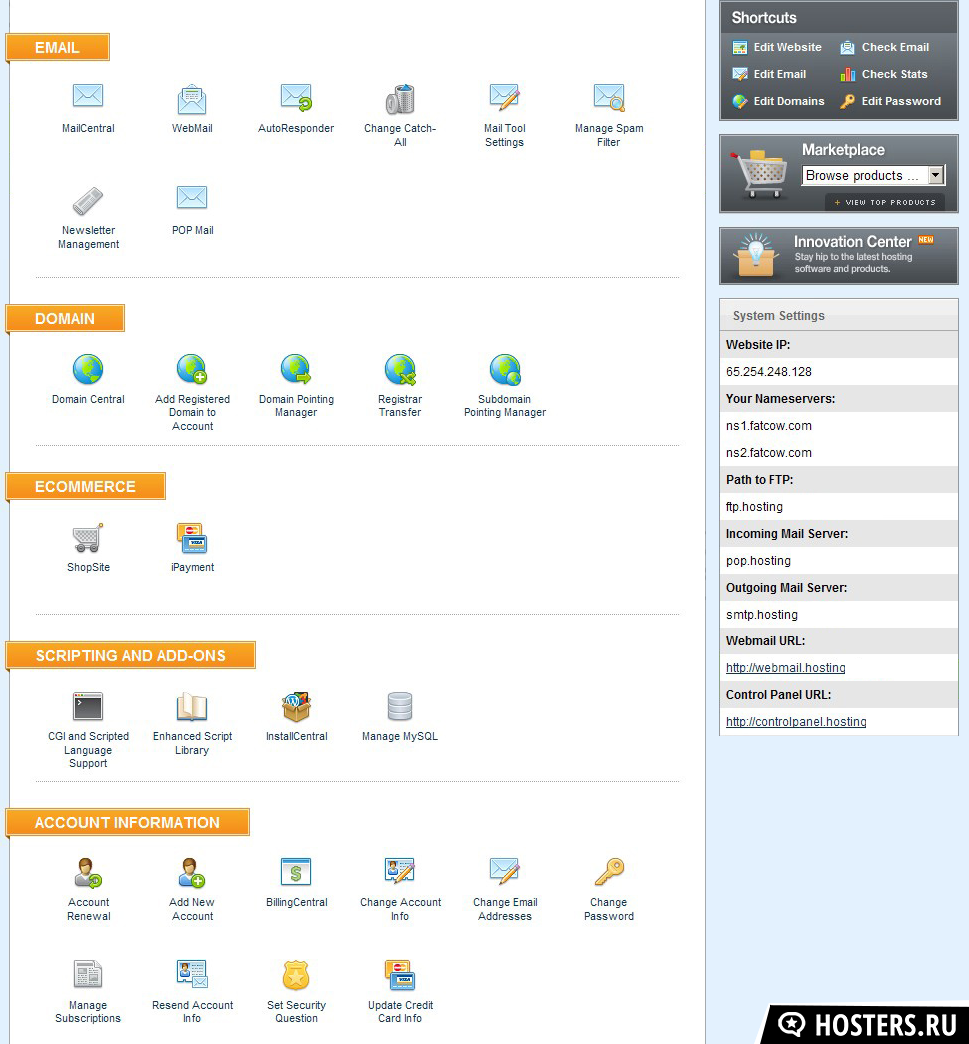Image resolution: width=969 pixels, height=1044 pixels.
Task: Click the Resend Account Info icon
Action: [192, 974]
